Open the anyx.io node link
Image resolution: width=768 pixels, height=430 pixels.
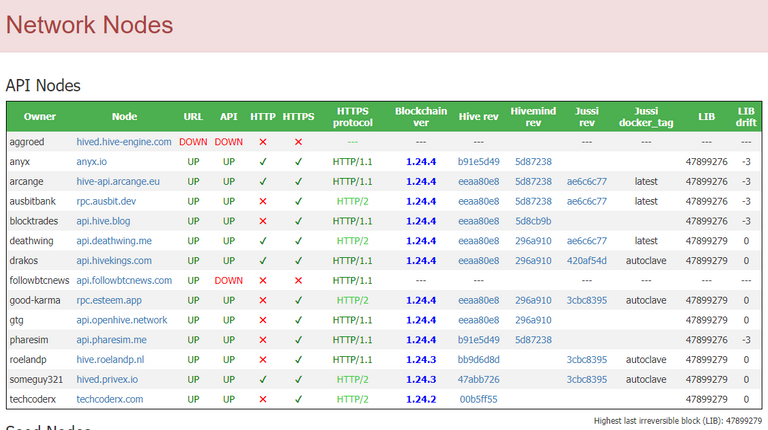tap(92, 162)
